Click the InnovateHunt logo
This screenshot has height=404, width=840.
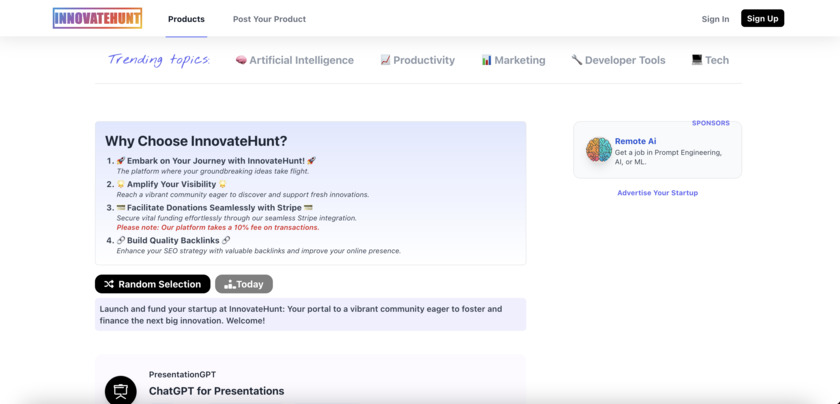coord(97,18)
